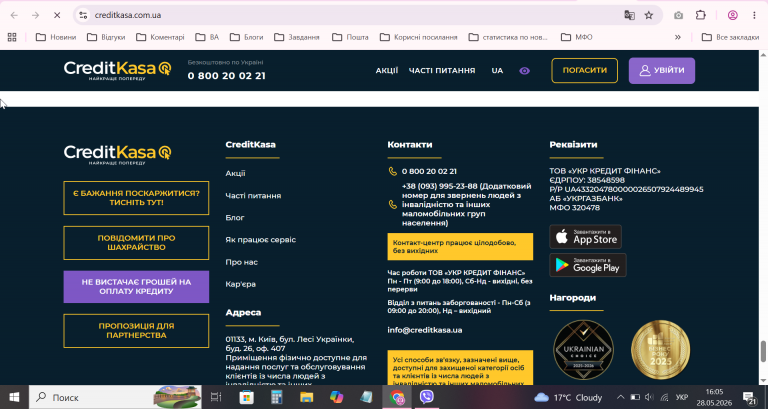Image resolution: width=768 pixels, height=409 pixels.
Task: Click the site information icon in the address bar
Action: (x=84, y=15)
